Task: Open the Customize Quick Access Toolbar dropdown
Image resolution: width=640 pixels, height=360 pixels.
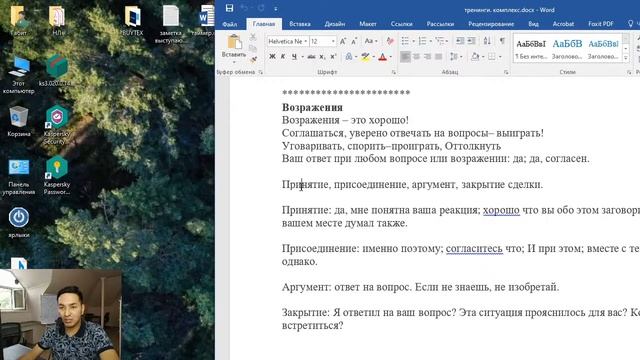Action: [276, 9]
